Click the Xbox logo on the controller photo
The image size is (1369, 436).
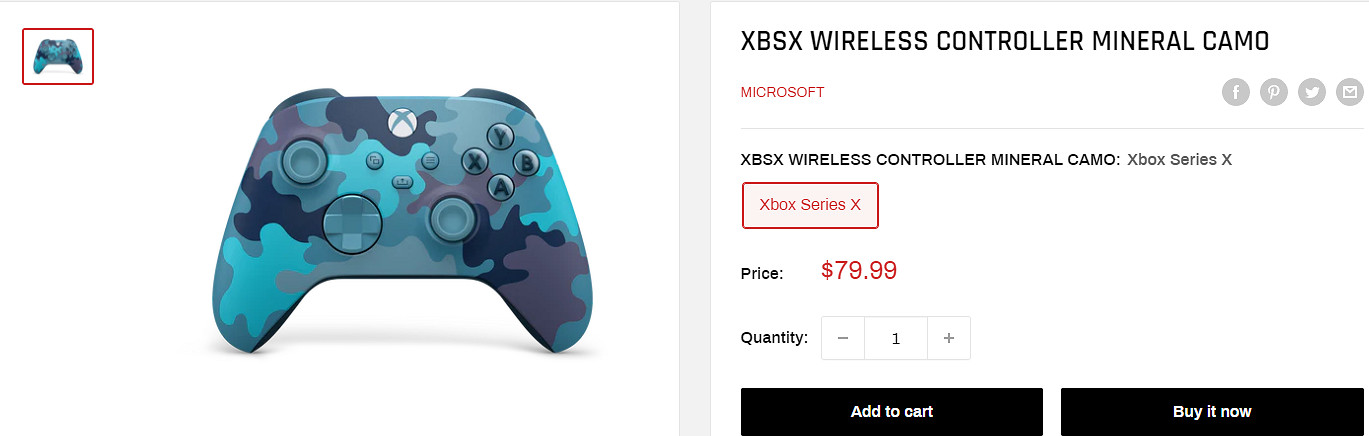[400, 122]
